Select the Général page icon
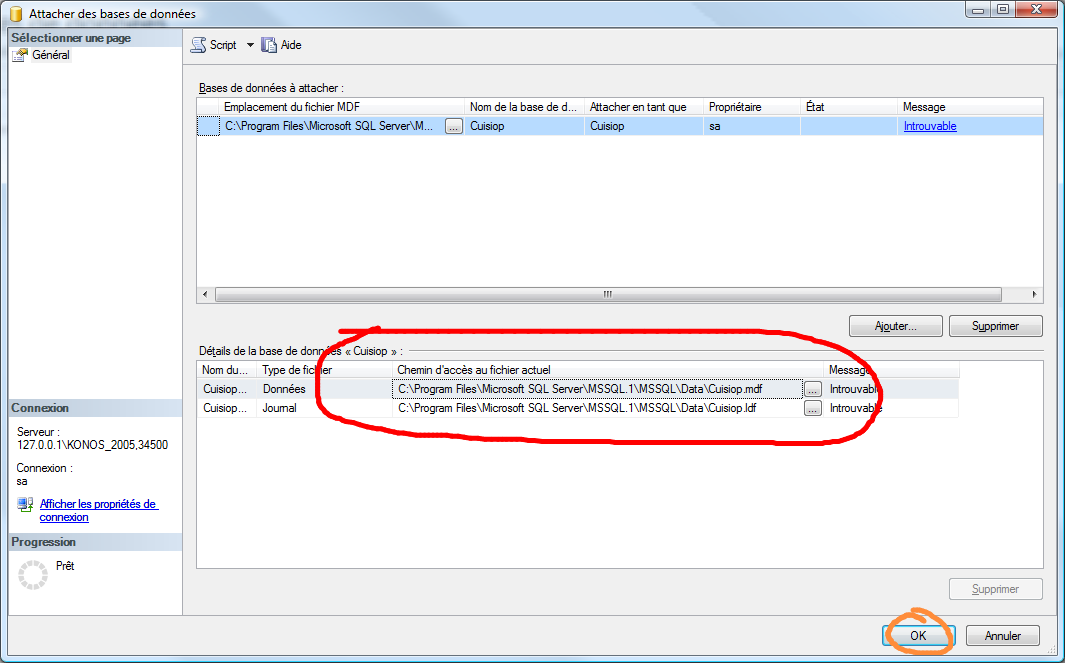Screen dimensions: 1065x663 click(21, 56)
